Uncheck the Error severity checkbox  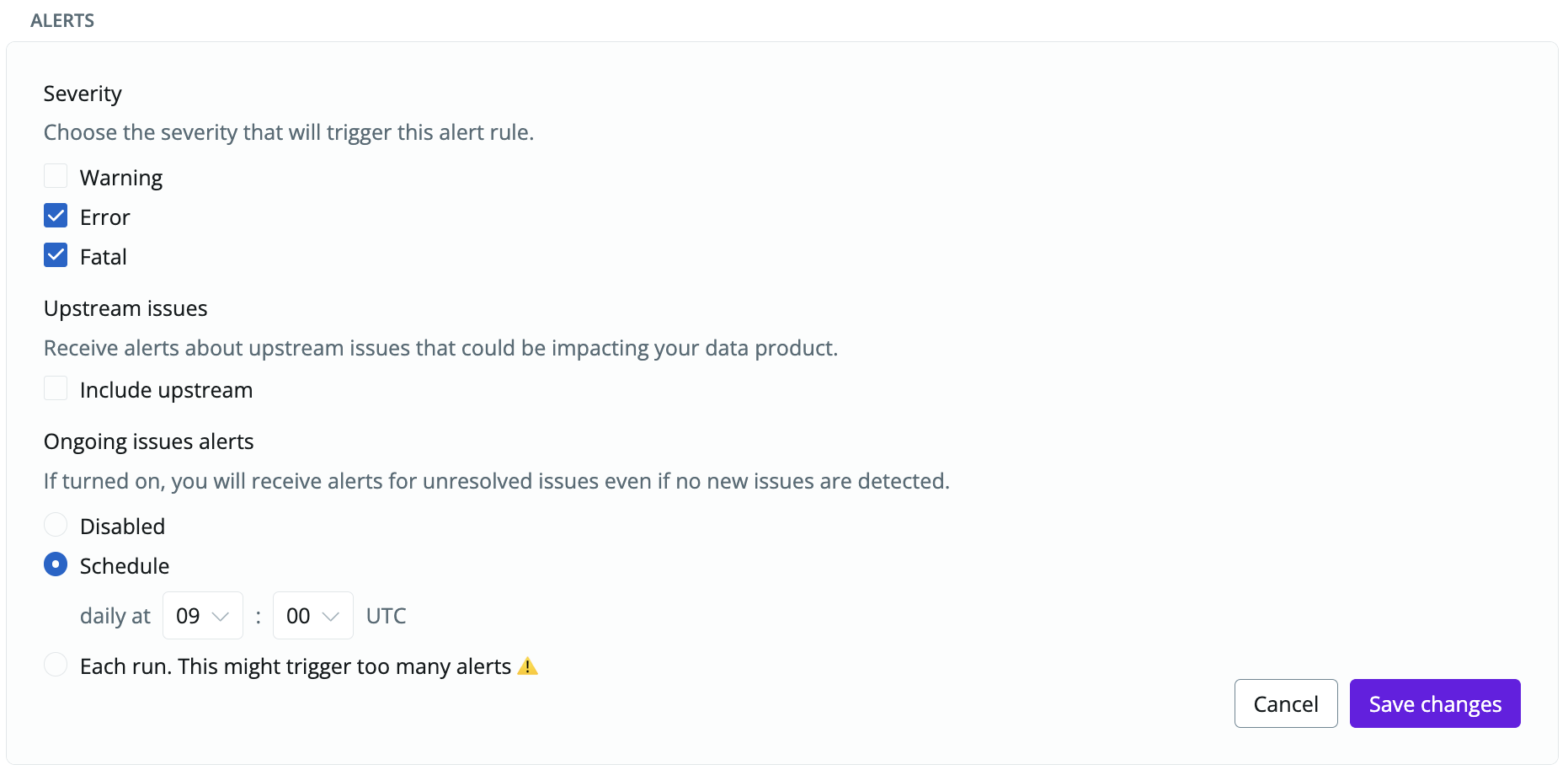pos(56,216)
